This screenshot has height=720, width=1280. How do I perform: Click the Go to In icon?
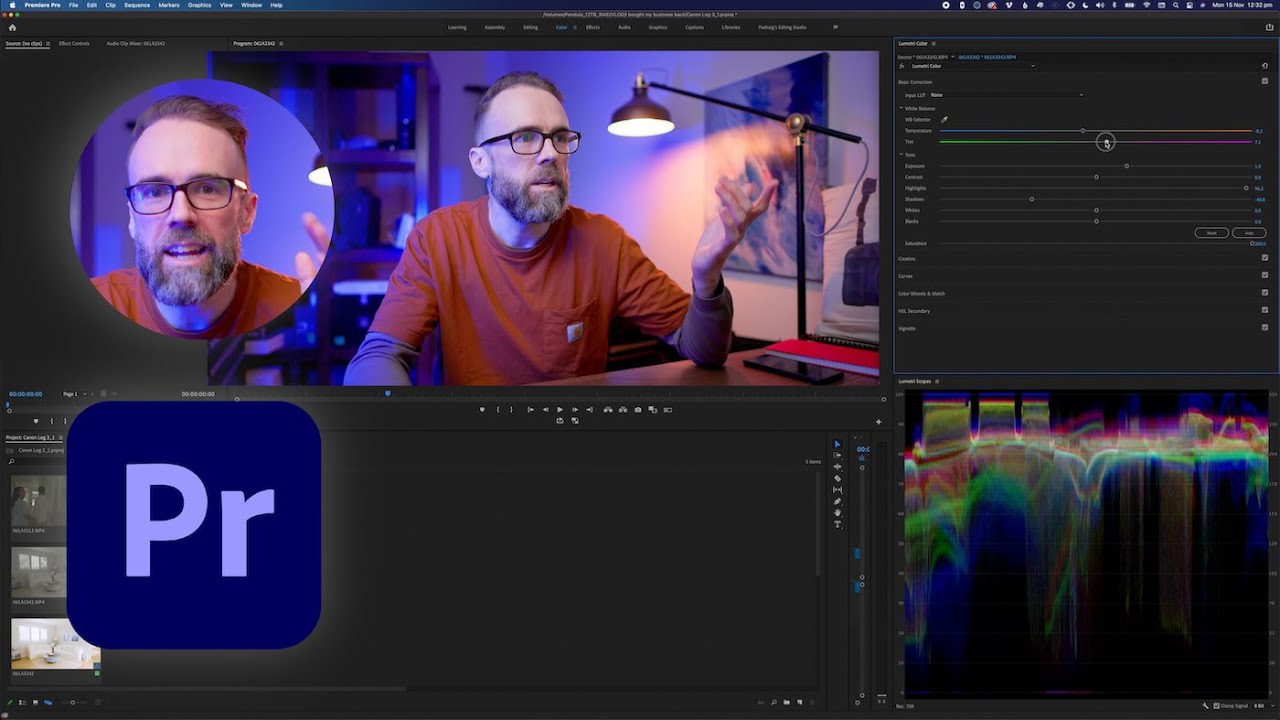[530, 409]
